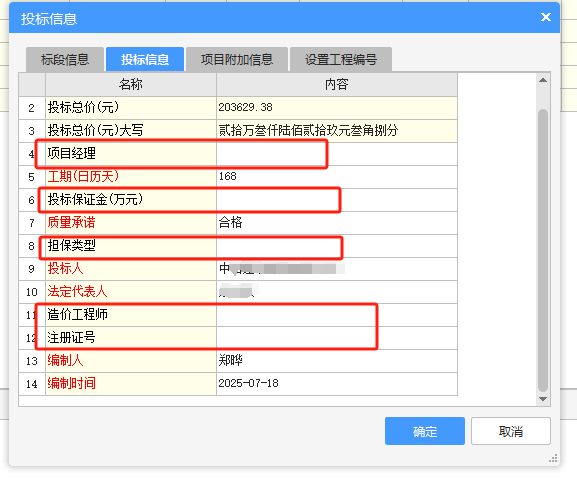Click the 投标总价(元)大写 amount cell
This screenshot has width=577, height=483.
click(x=337, y=131)
